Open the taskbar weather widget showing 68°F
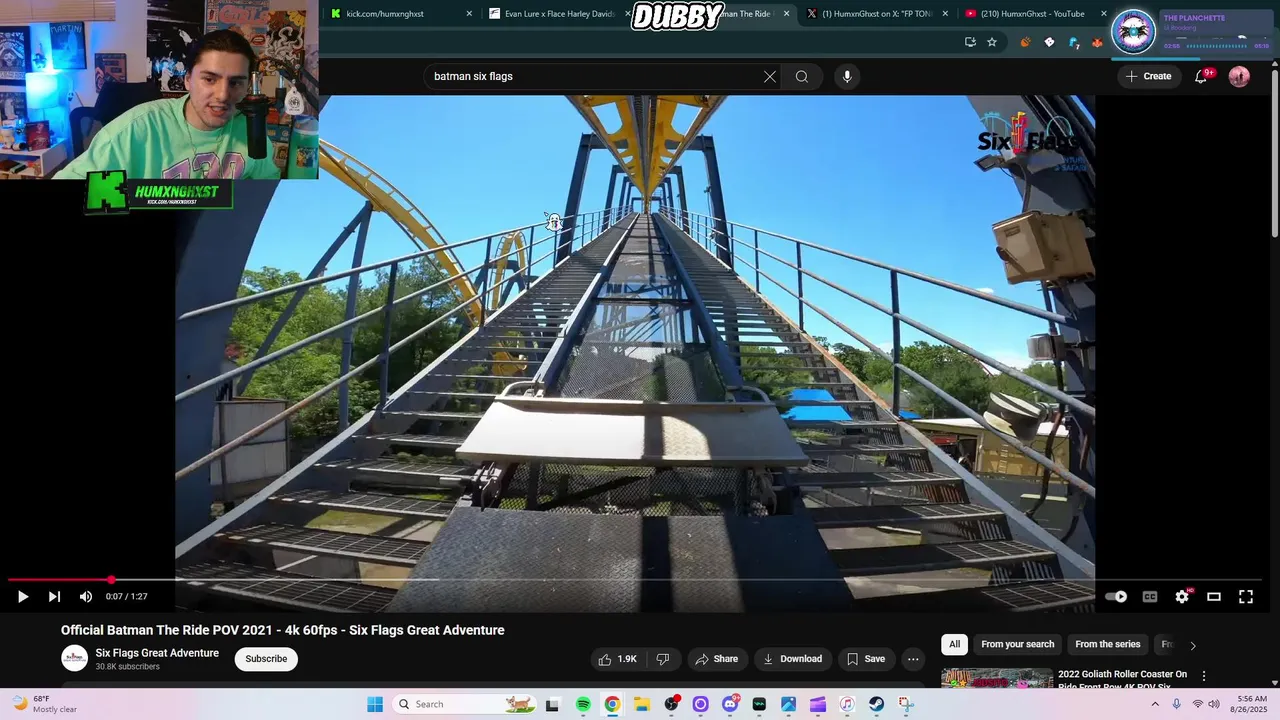 coord(44,704)
